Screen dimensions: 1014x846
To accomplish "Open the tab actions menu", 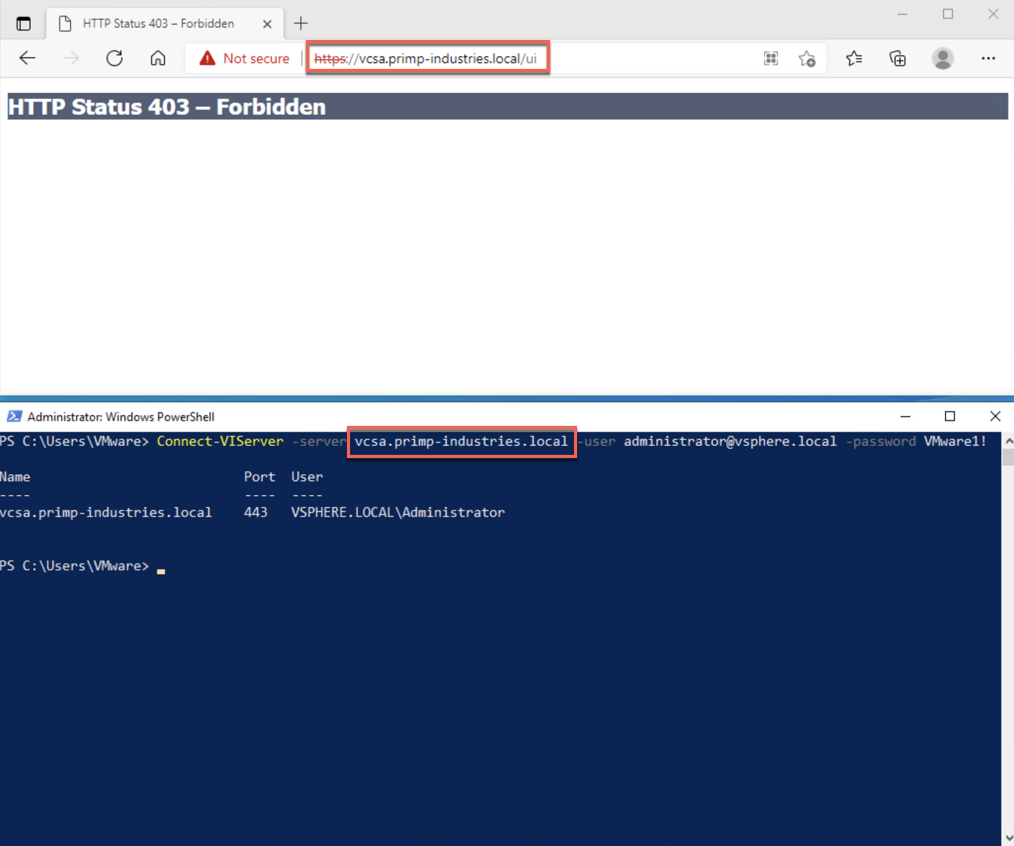I will [22, 22].
